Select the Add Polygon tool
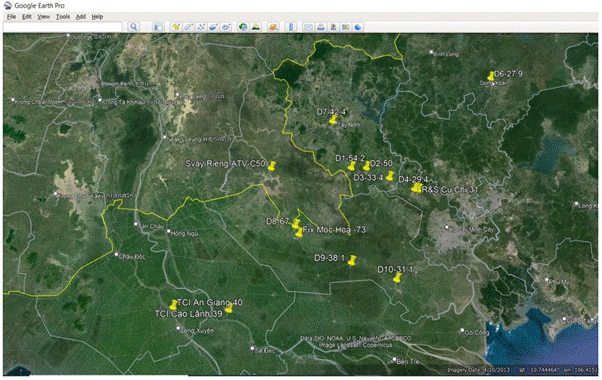The width and height of the screenshot is (602, 380). (x=188, y=27)
